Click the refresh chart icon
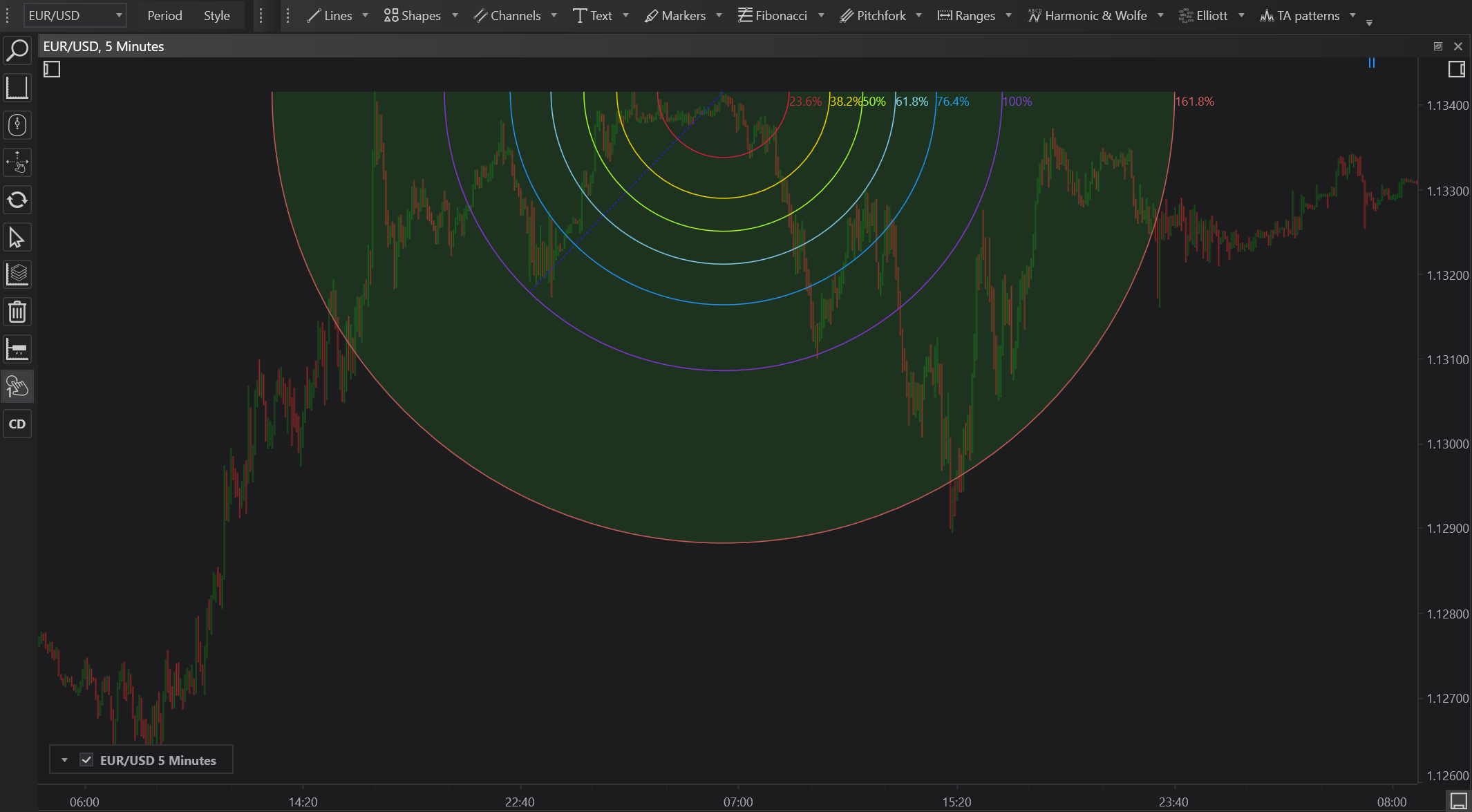The height and width of the screenshot is (812, 1472). (17, 200)
